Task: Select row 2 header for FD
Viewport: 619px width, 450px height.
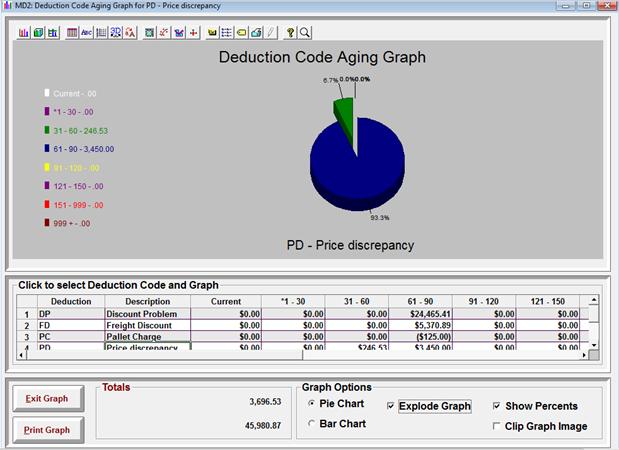Action: [x=27, y=326]
